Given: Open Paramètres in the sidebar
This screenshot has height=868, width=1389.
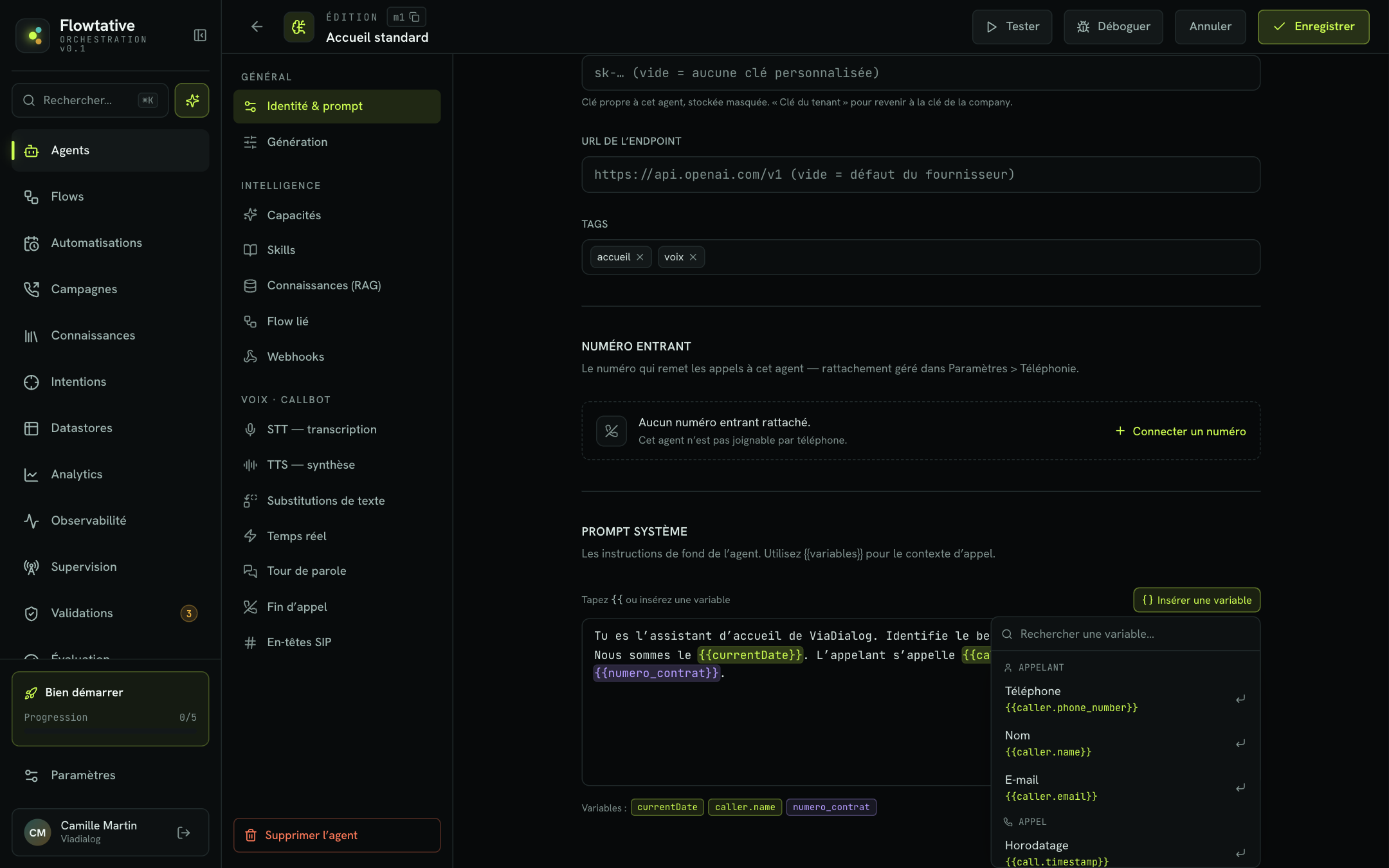Looking at the screenshot, I should click(111, 775).
